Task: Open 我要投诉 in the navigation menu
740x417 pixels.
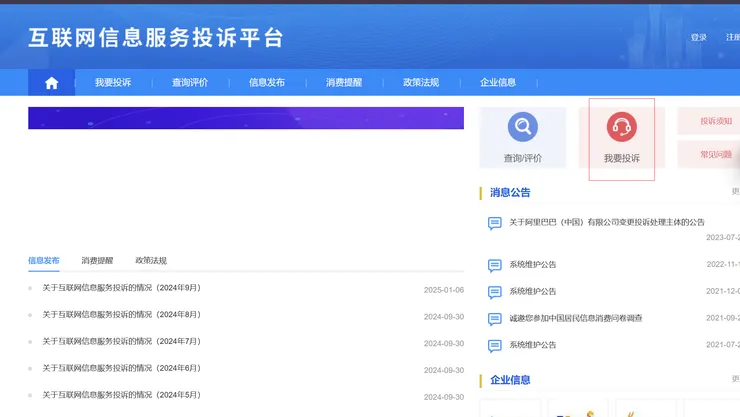Action: [x=113, y=83]
